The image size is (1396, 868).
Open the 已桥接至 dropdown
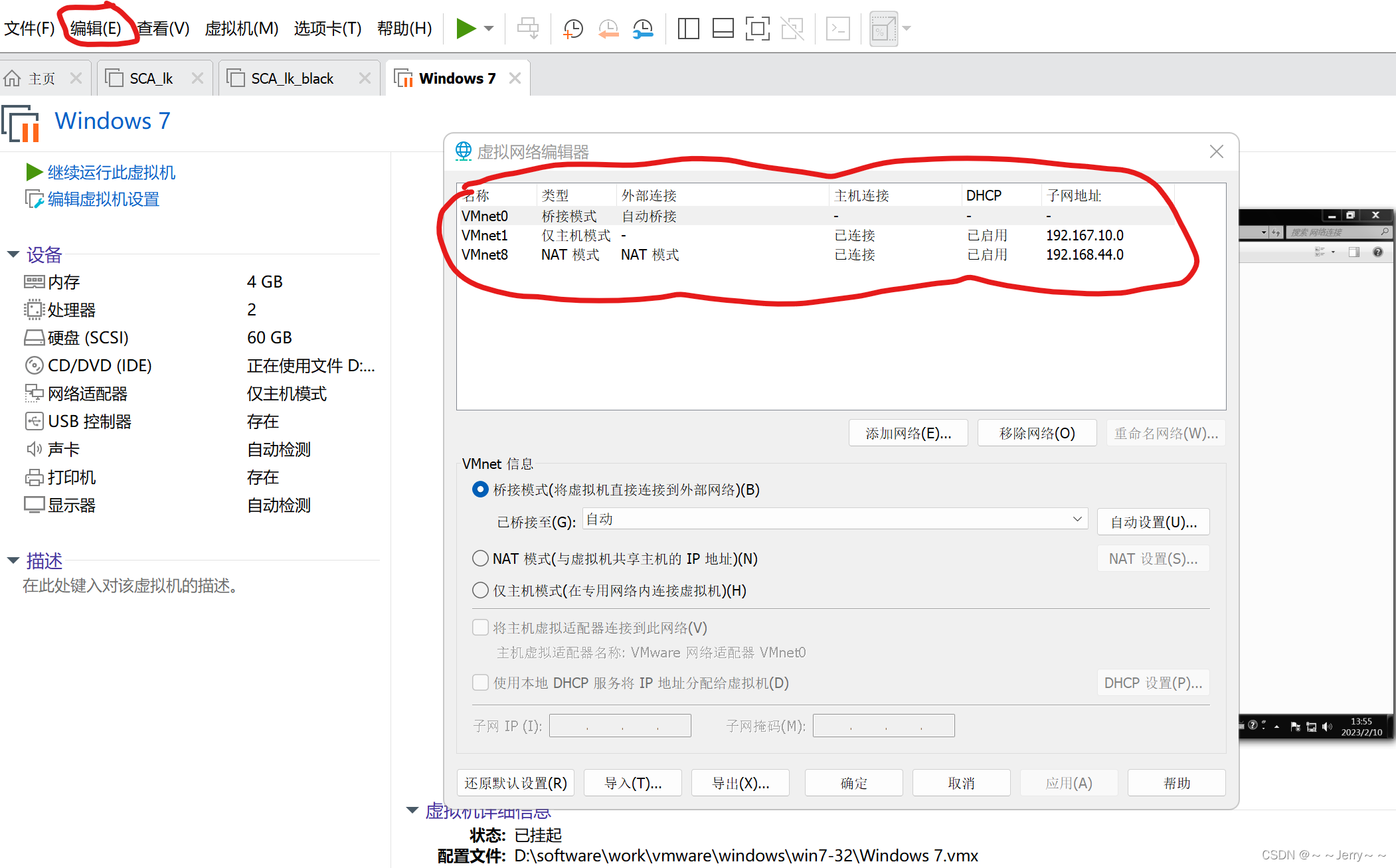tap(835, 519)
